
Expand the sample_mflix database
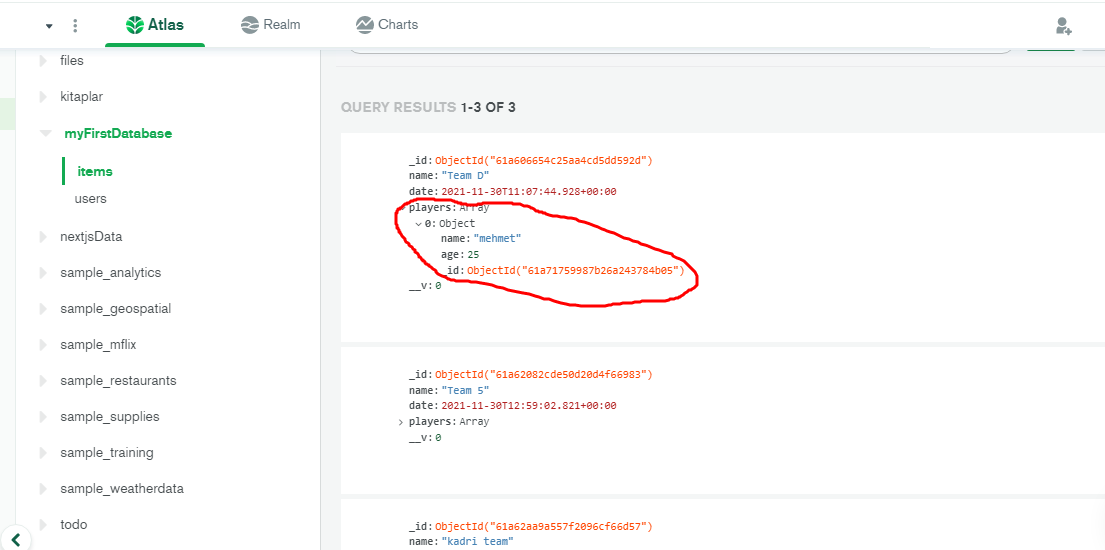(44, 345)
